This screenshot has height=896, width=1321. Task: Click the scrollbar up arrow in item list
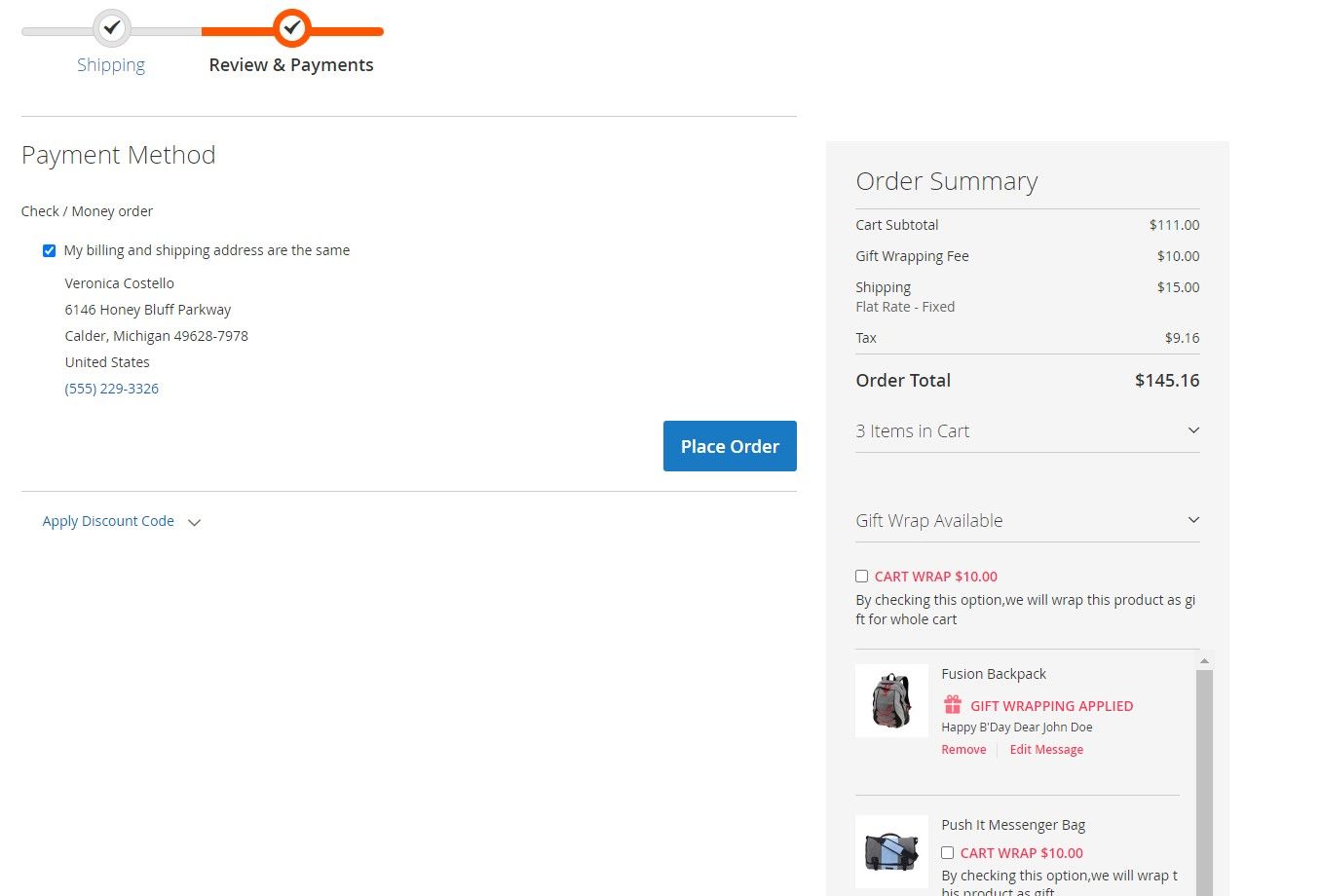pyautogui.click(x=1204, y=661)
